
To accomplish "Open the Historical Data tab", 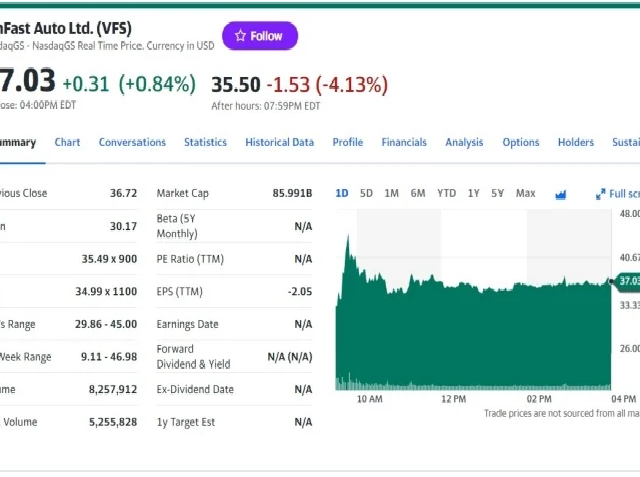I will [x=279, y=142].
